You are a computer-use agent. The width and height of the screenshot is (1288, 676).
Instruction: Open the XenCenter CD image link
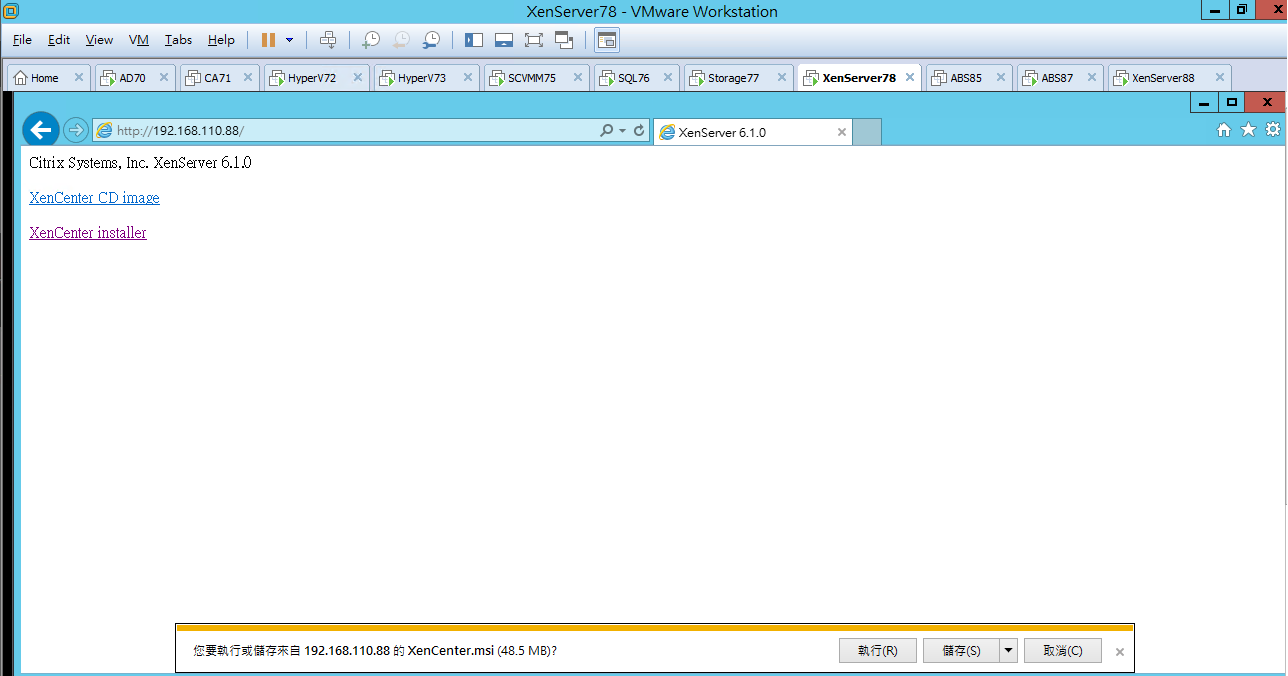pos(94,198)
